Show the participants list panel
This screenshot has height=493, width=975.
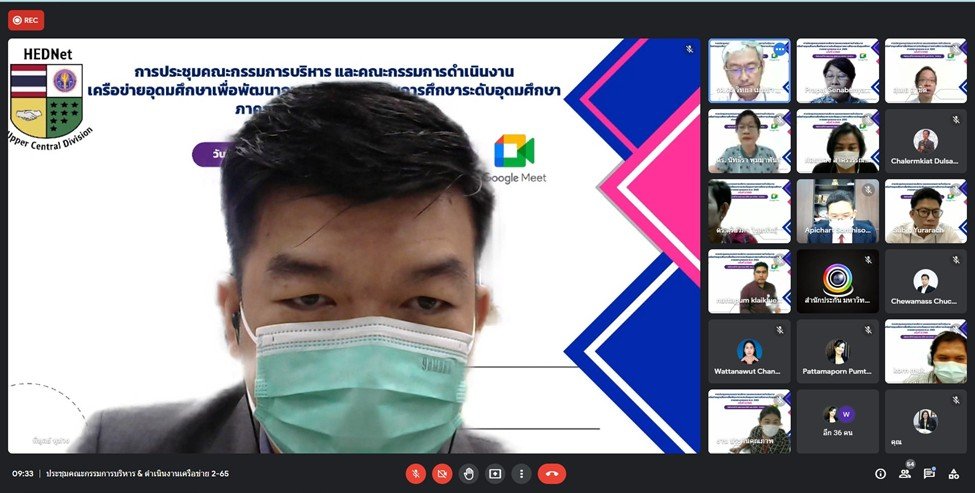click(x=905, y=473)
